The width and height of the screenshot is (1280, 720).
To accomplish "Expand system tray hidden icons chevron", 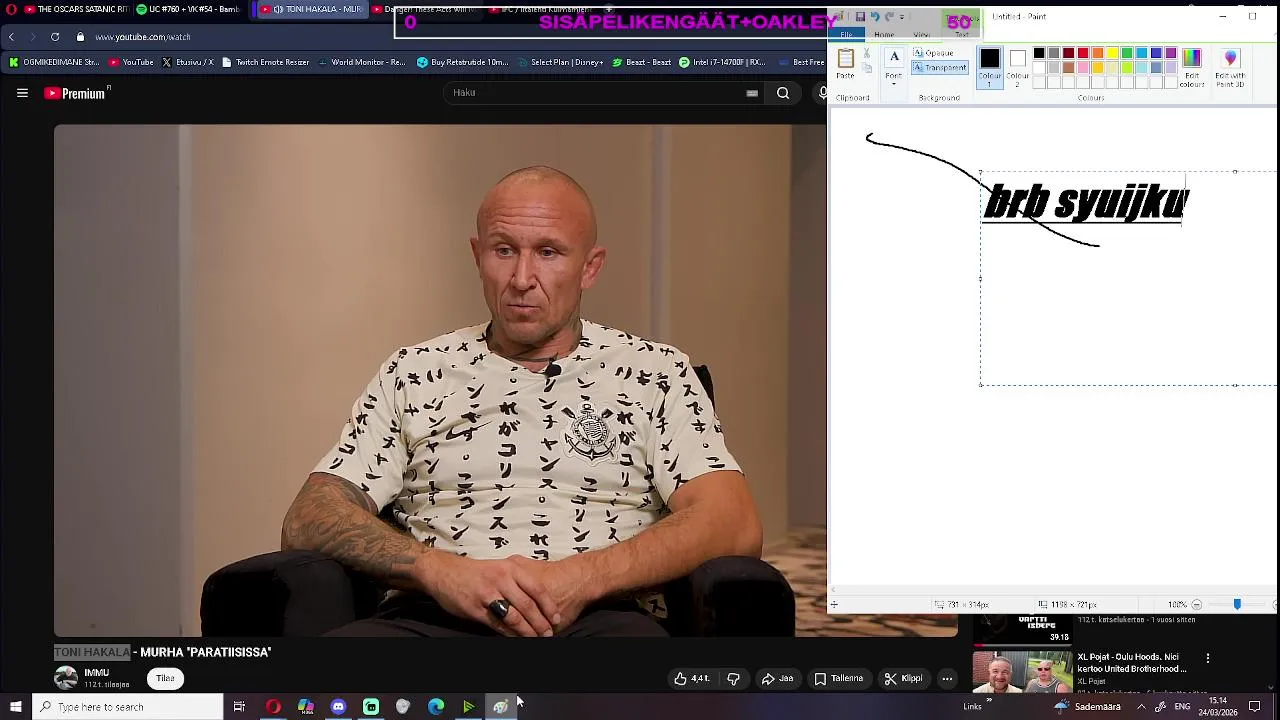I will click(x=1141, y=707).
